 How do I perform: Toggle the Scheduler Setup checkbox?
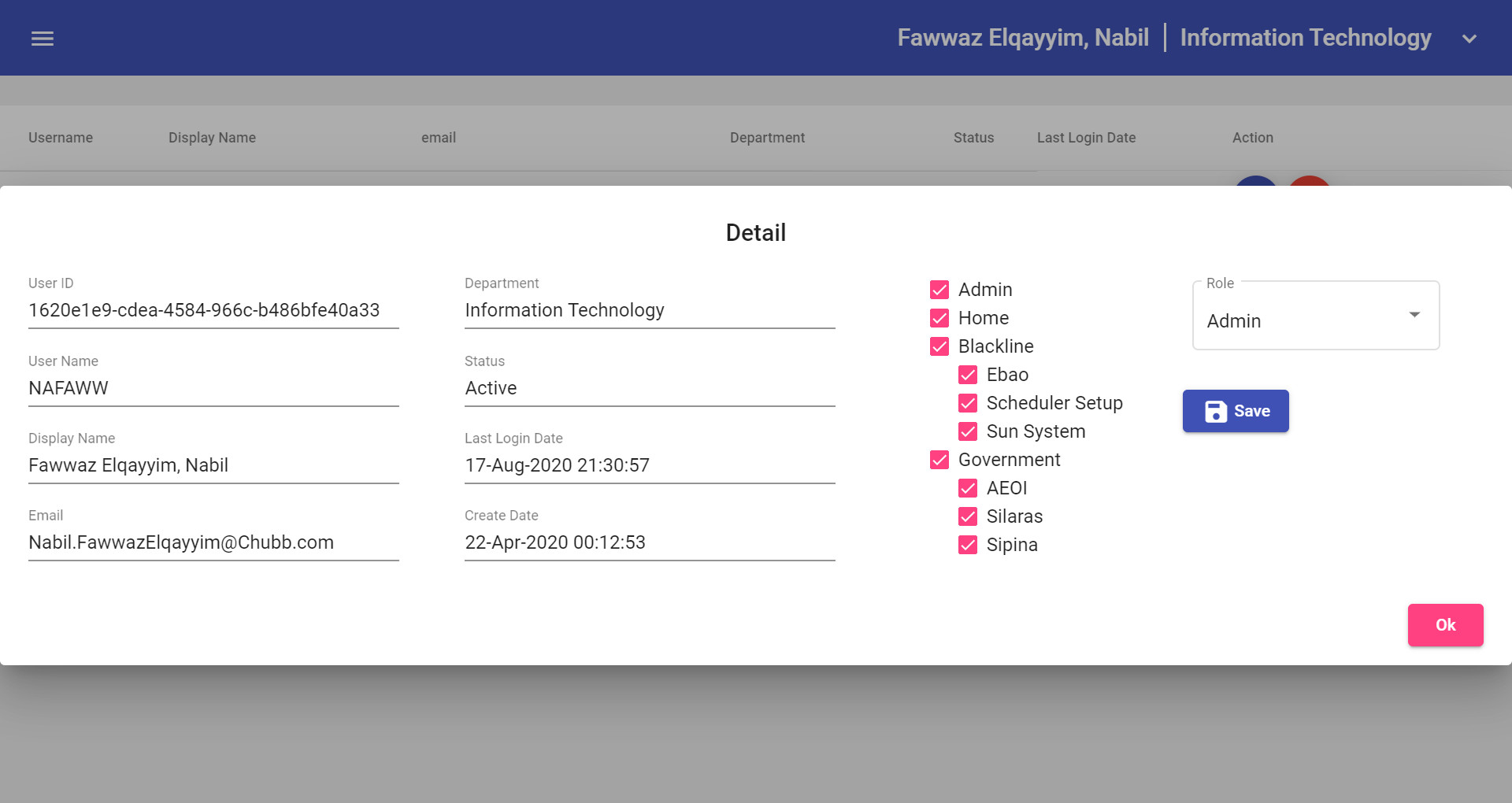(x=968, y=403)
